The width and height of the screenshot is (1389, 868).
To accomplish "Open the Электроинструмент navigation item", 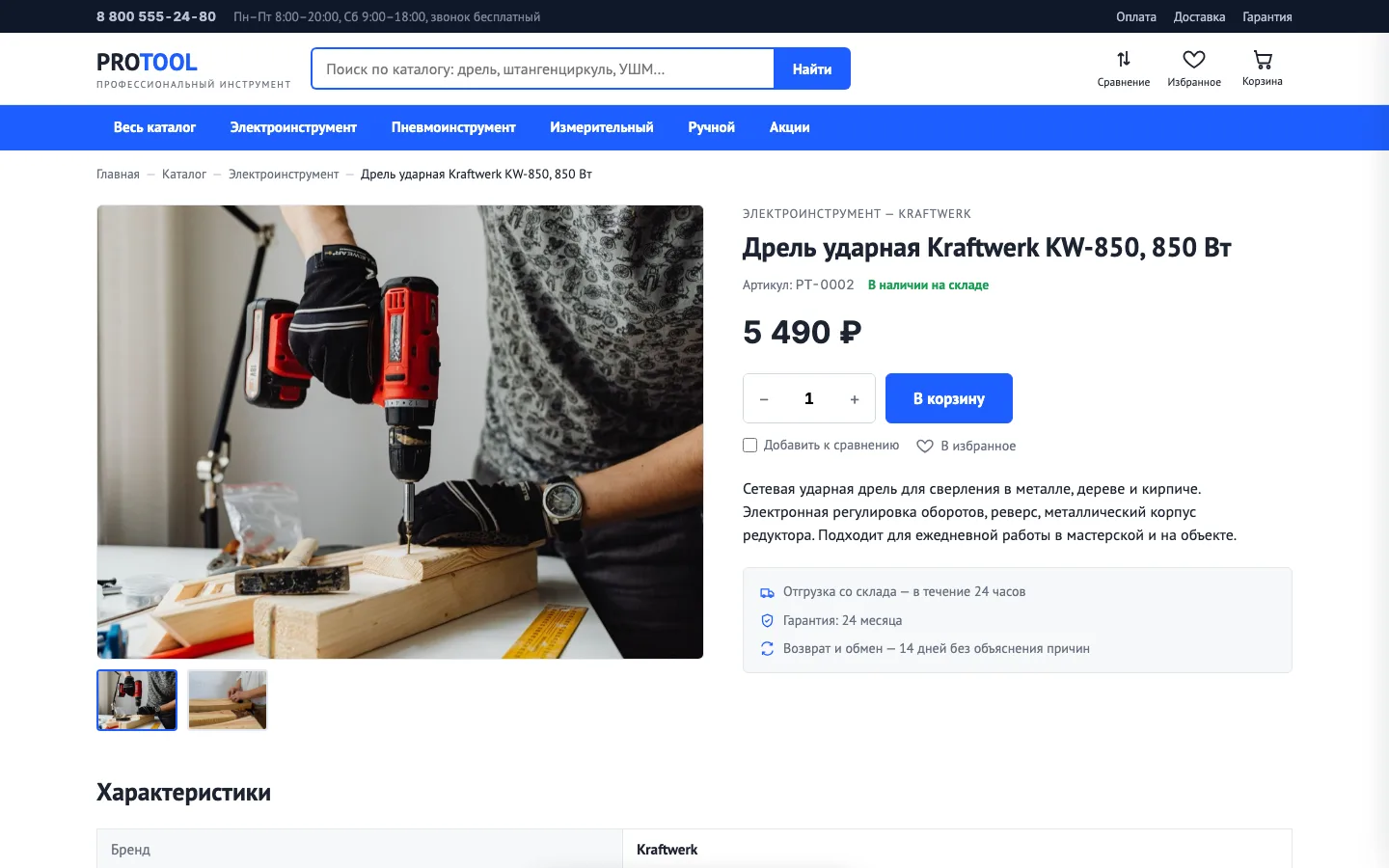I will pyautogui.click(x=293, y=127).
